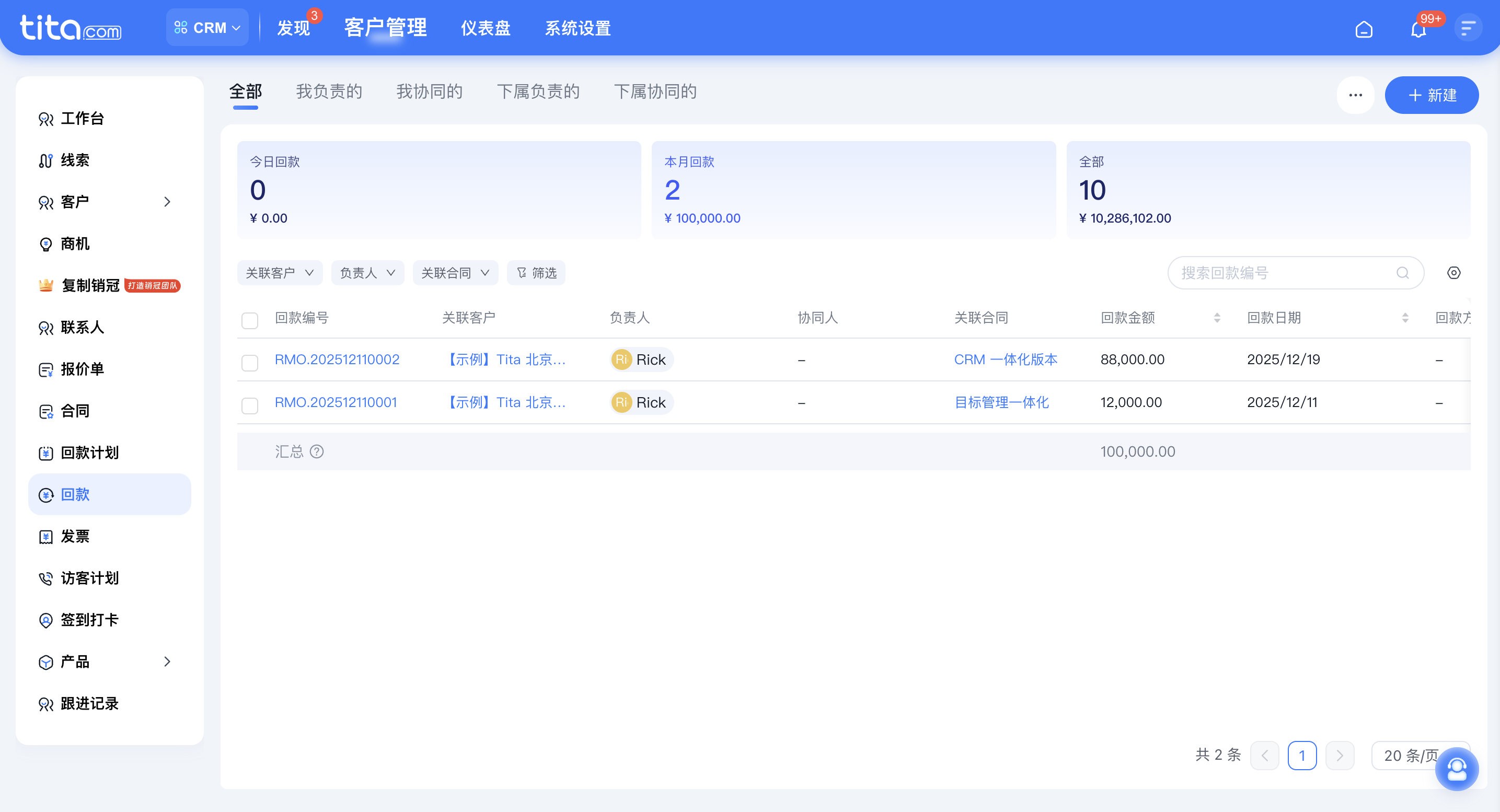The height and width of the screenshot is (812, 1500).
Task: Open 报价单 in the sidebar
Action: 109,369
